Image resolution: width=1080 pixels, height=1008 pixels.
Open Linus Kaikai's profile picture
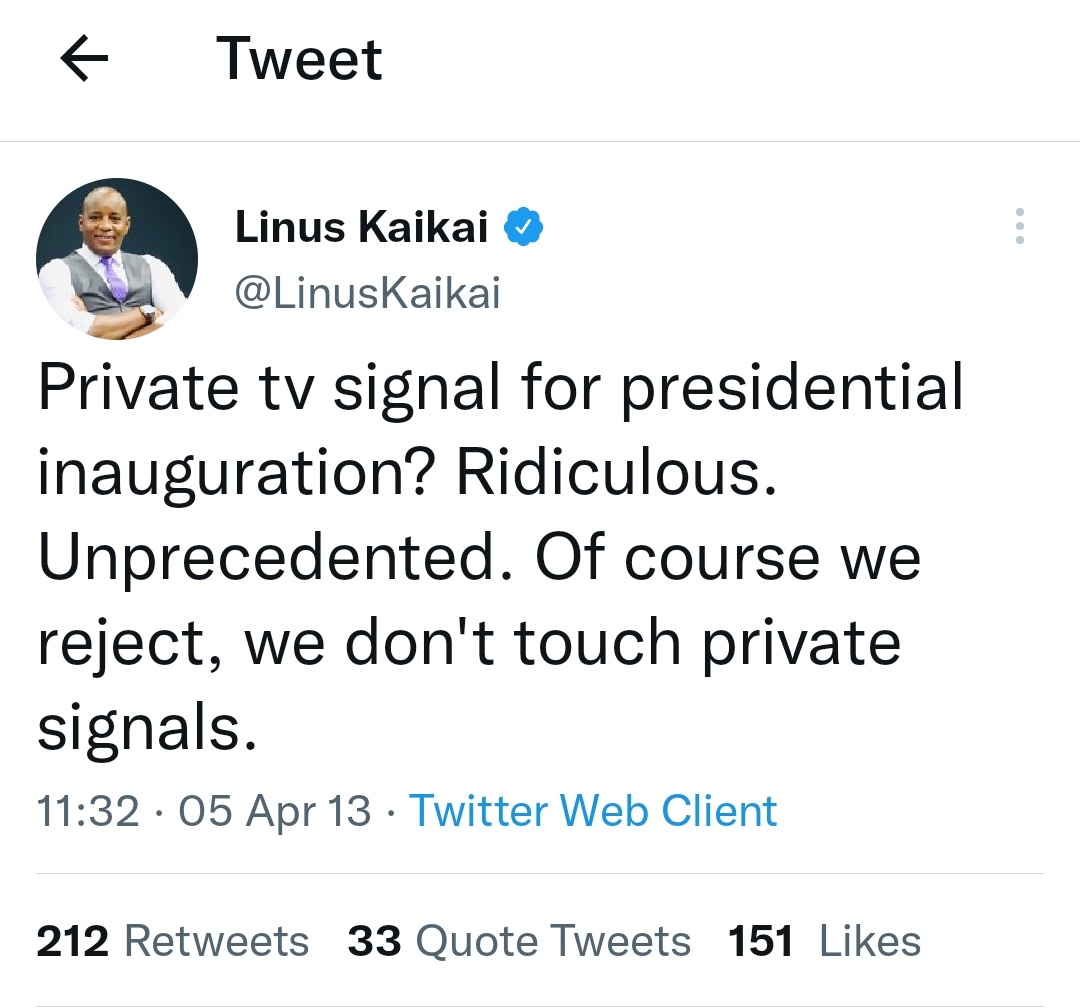(x=117, y=259)
